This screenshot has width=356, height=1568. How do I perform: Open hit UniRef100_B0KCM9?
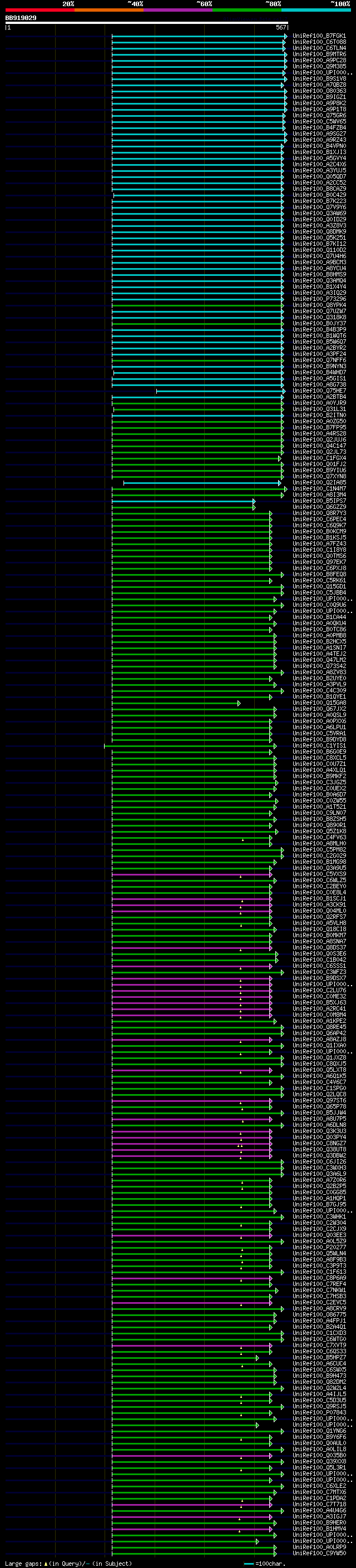point(319,531)
